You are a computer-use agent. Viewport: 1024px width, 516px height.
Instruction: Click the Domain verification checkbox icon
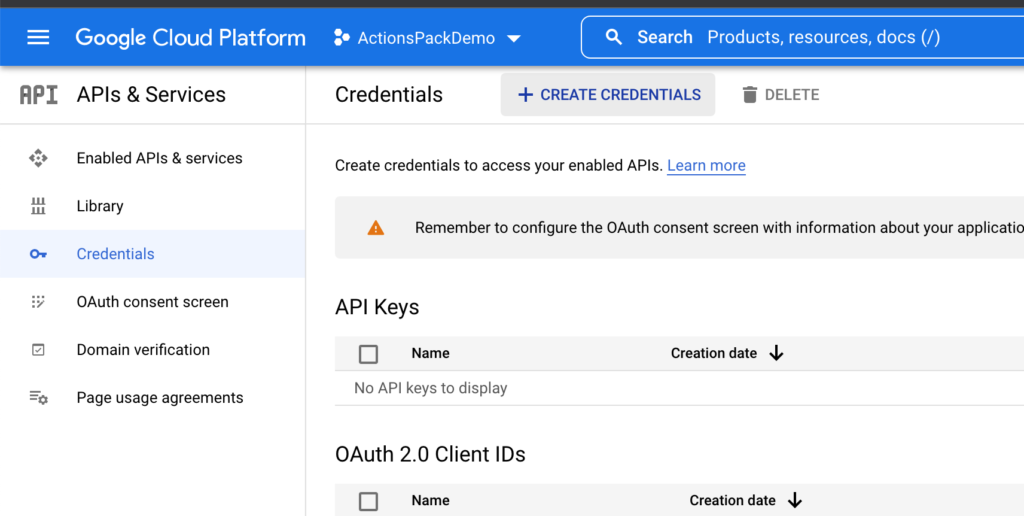38,350
